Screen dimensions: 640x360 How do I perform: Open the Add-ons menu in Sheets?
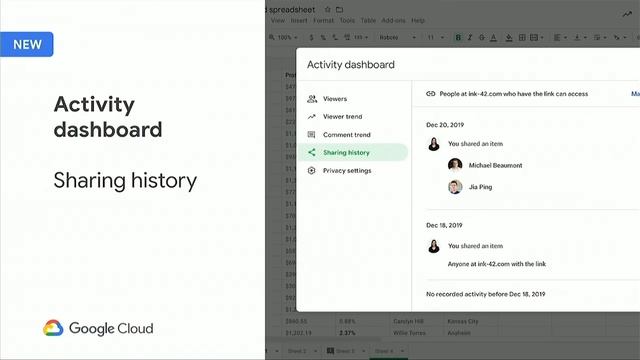pos(393,20)
